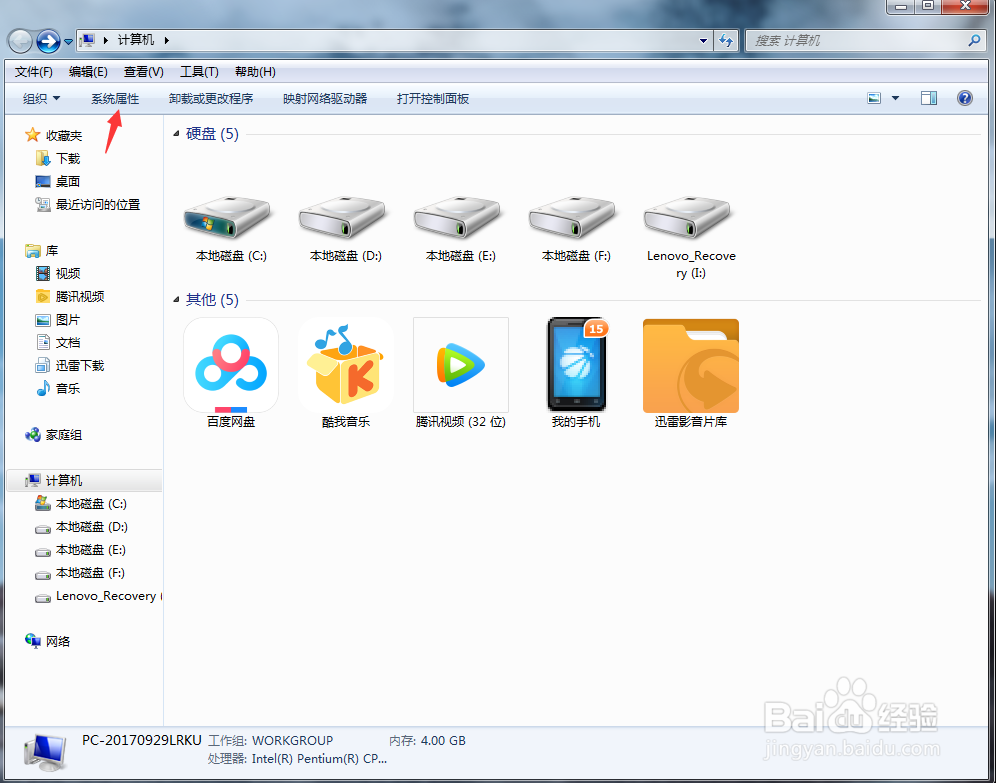Click 映射网络驱动器 button
The image size is (996, 783).
tap(325, 98)
